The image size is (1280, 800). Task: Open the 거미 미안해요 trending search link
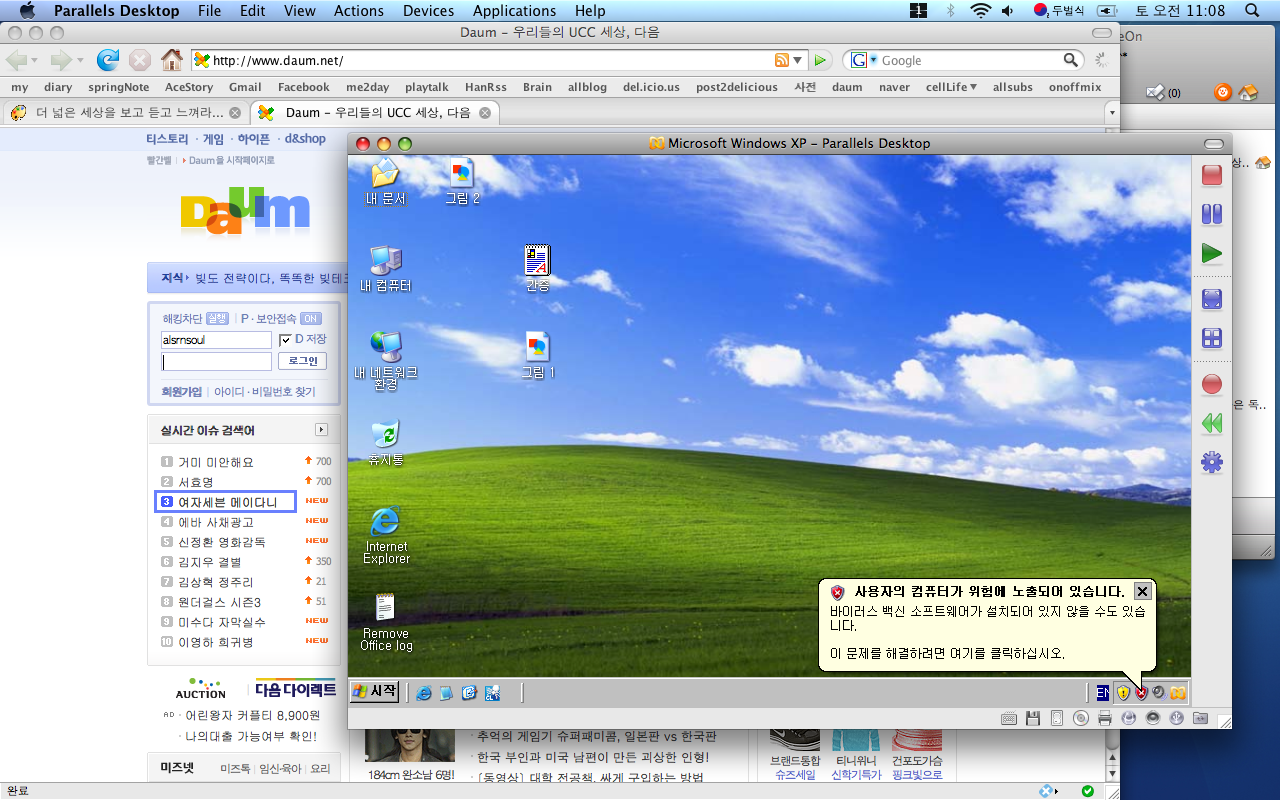(x=216, y=462)
